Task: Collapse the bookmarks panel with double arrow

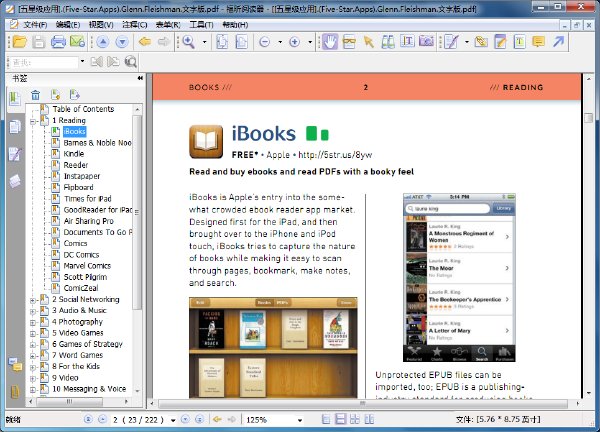Action: (140, 78)
